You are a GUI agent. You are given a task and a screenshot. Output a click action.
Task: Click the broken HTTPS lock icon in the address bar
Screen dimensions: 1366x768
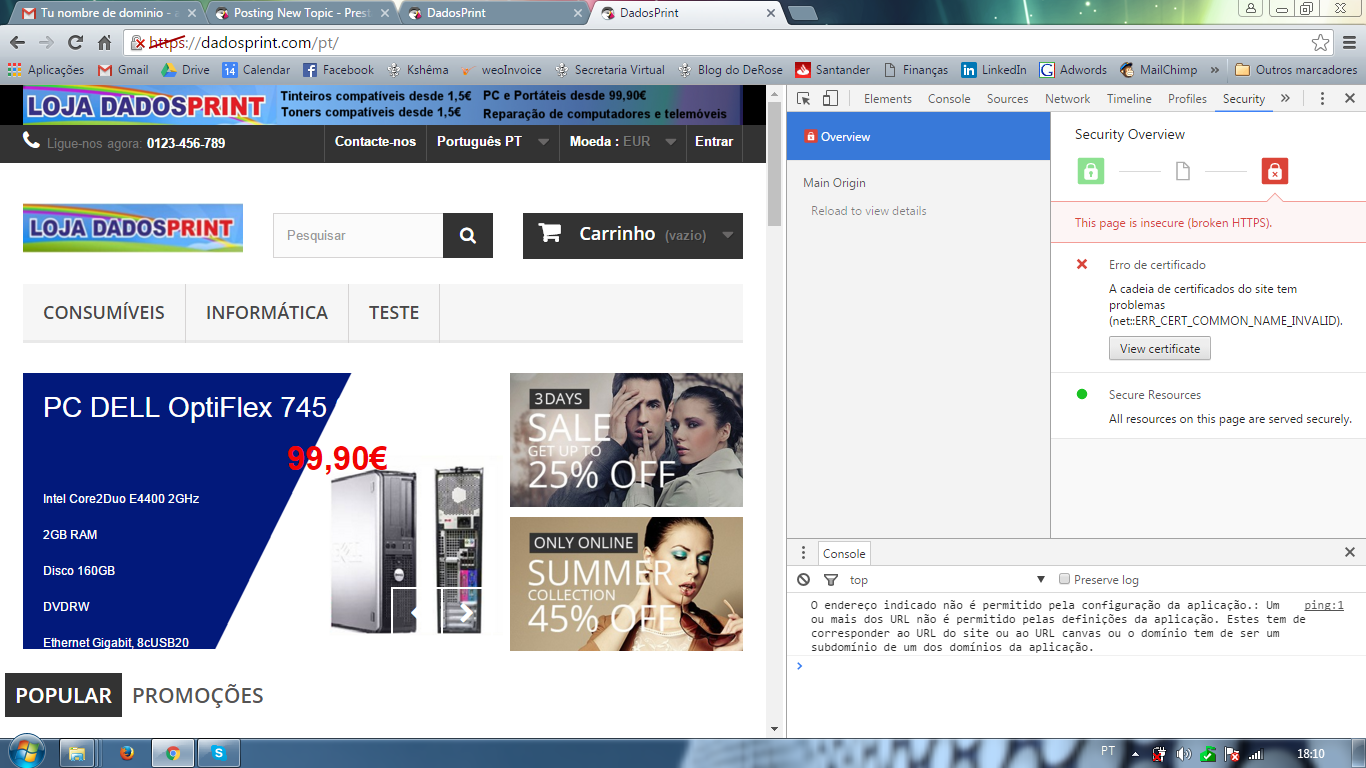[139, 43]
